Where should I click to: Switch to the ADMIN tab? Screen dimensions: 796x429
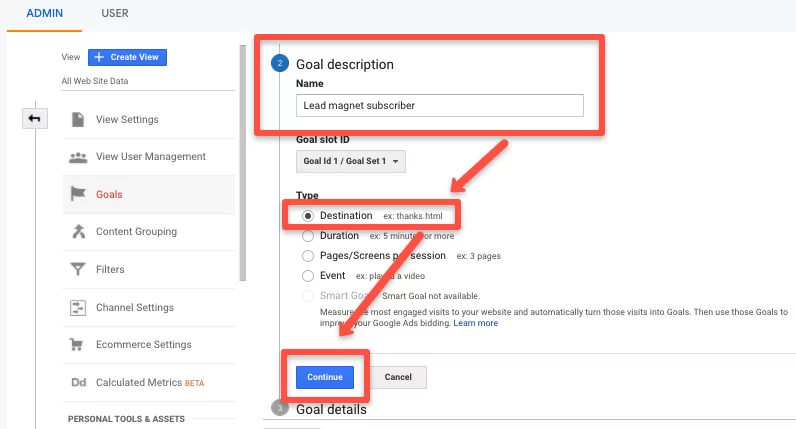tap(45, 13)
